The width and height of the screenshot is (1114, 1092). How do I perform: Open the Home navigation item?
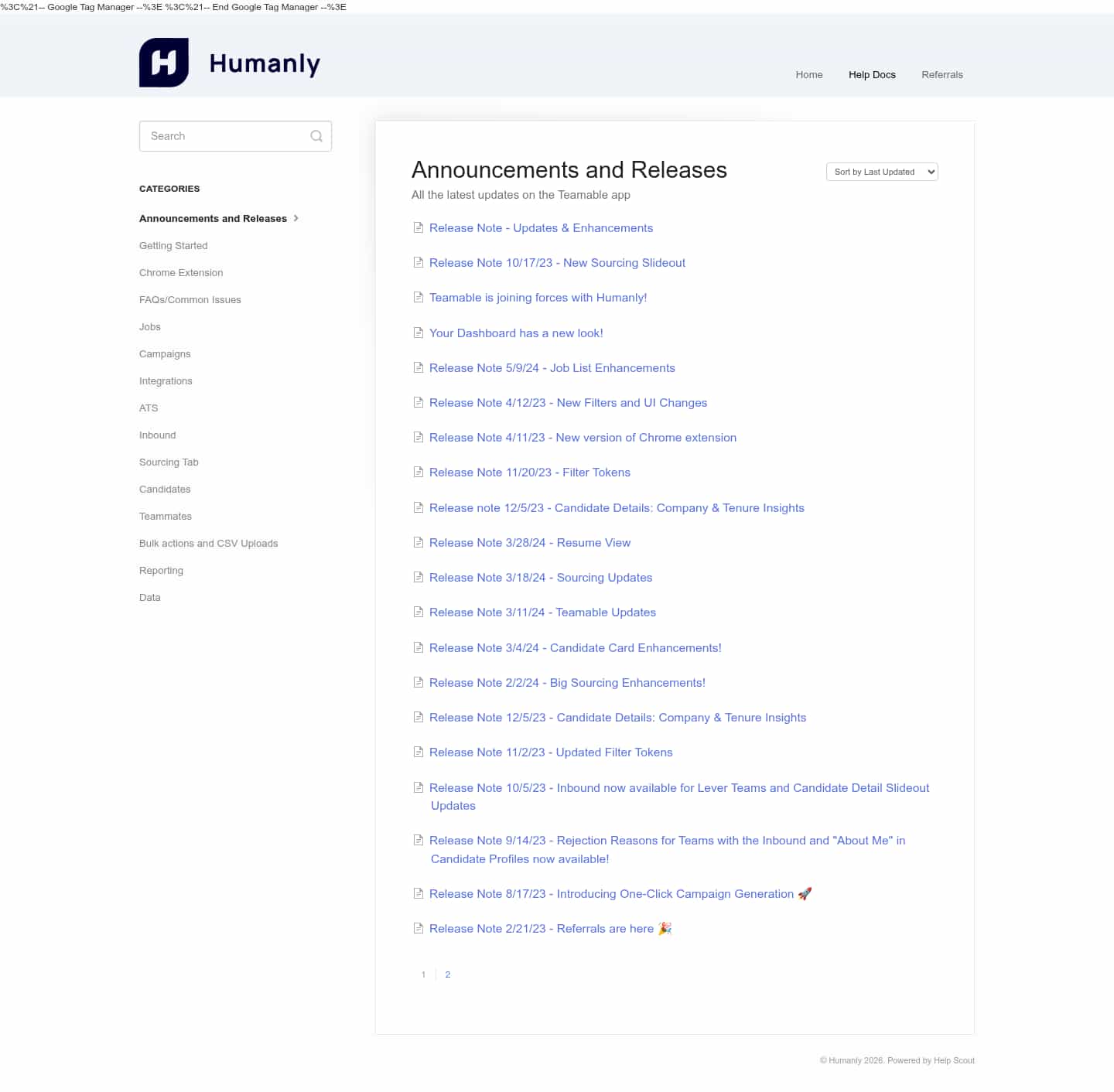[x=808, y=74]
